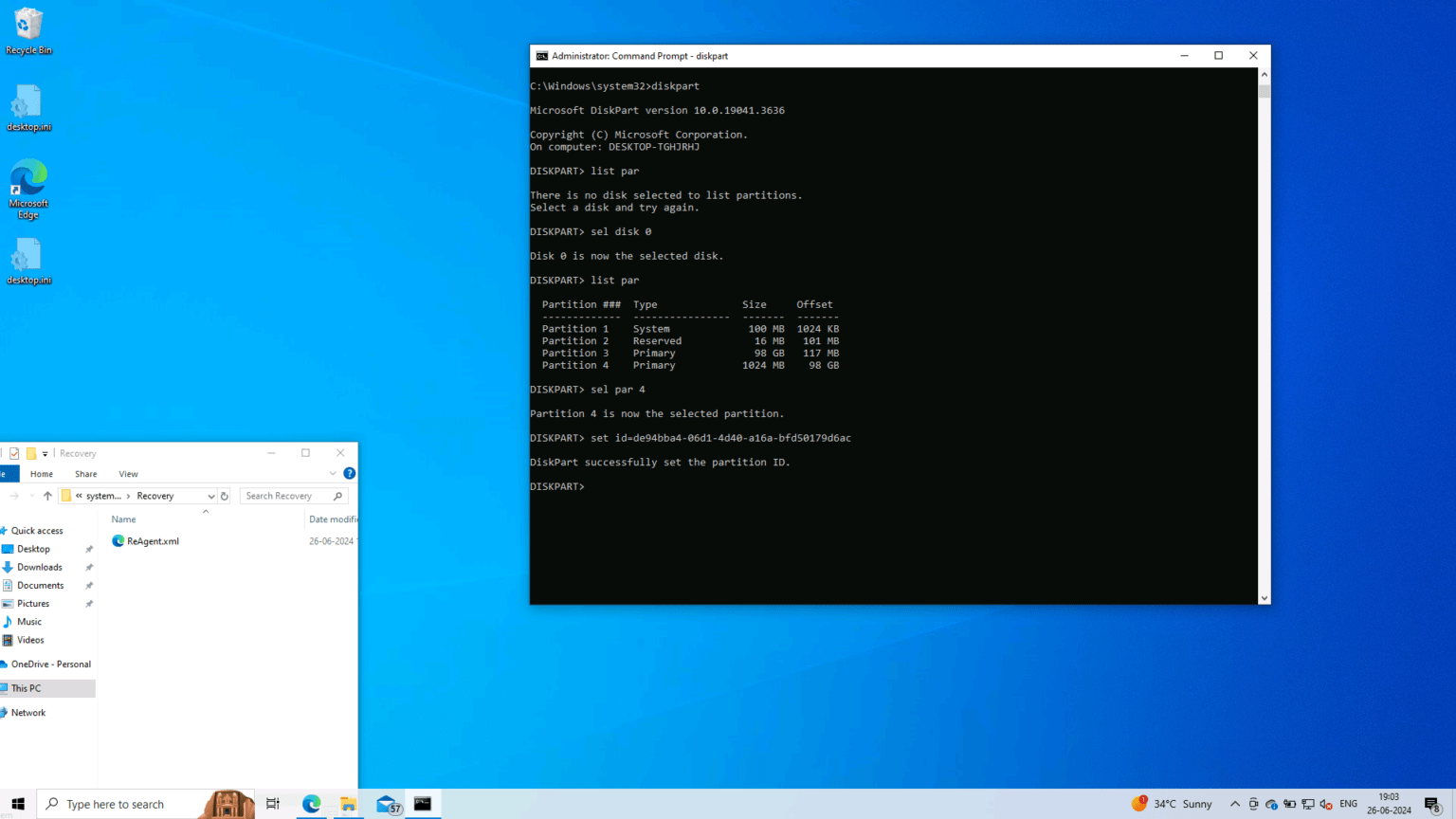Open the View tab in Explorer
This screenshot has width=1456, height=819.
coord(128,473)
